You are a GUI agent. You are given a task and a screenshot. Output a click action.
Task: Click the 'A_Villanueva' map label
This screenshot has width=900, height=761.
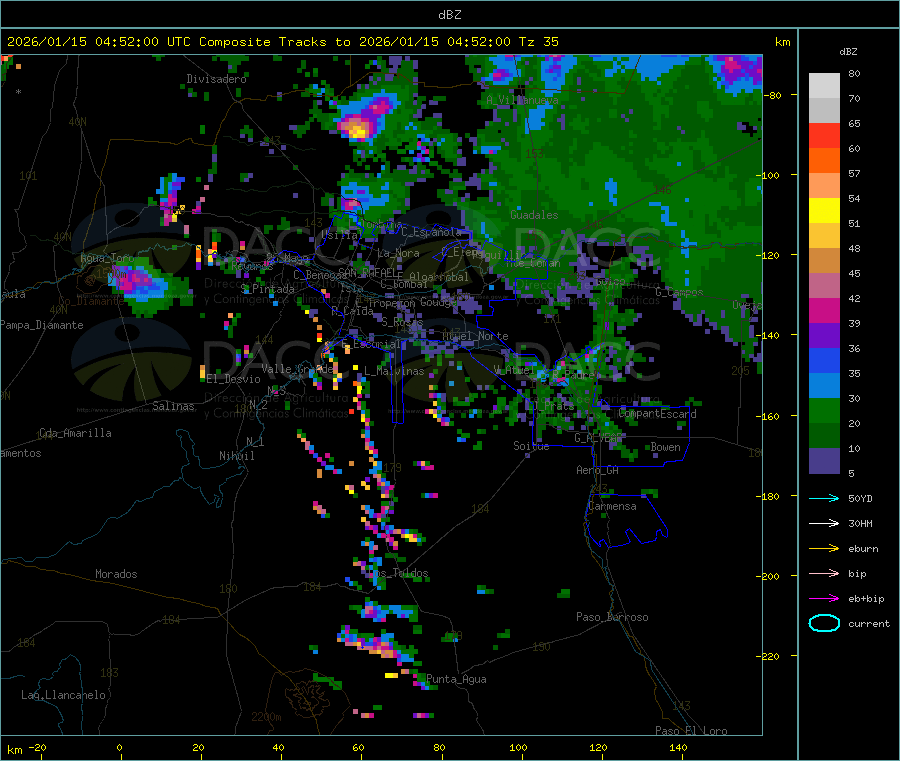(x=522, y=100)
